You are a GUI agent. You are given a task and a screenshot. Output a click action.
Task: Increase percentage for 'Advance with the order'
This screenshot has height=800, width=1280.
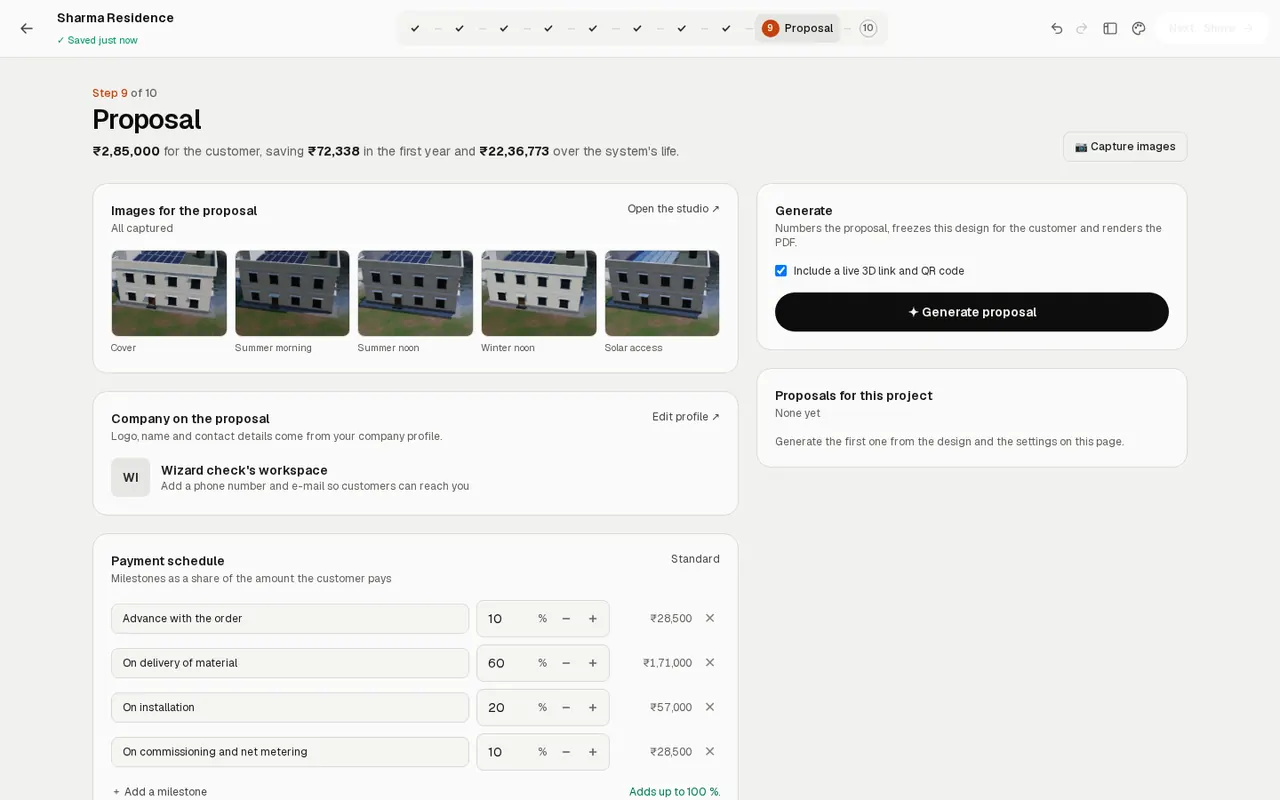coord(593,619)
